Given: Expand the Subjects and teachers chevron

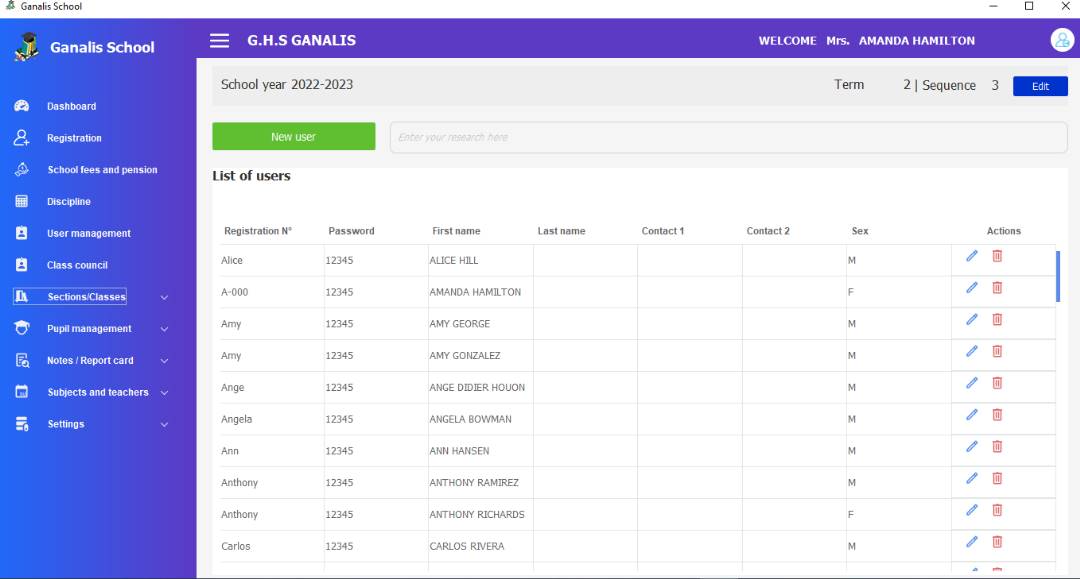Looking at the screenshot, I should coord(164,392).
